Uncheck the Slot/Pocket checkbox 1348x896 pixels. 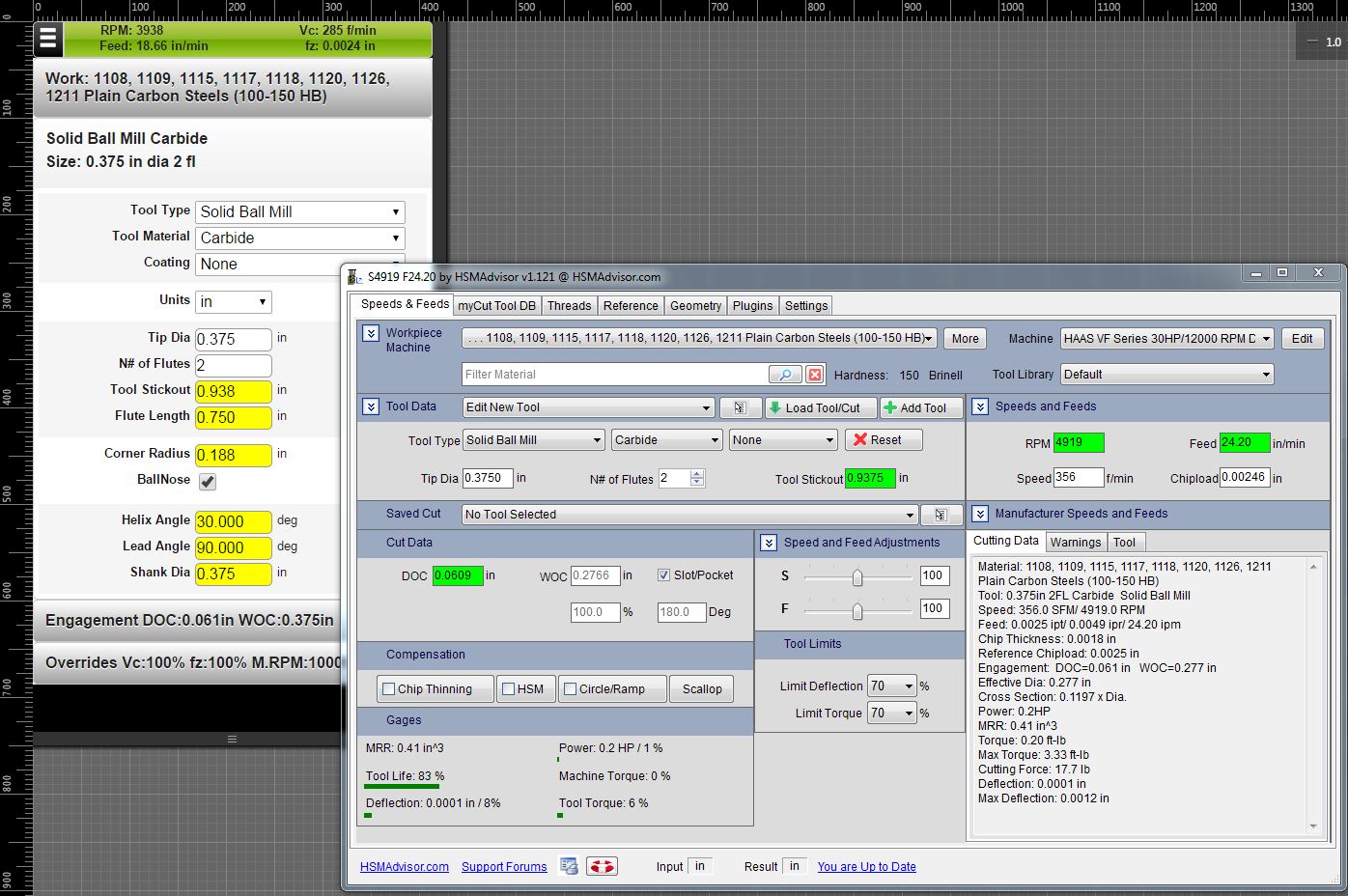click(x=663, y=574)
